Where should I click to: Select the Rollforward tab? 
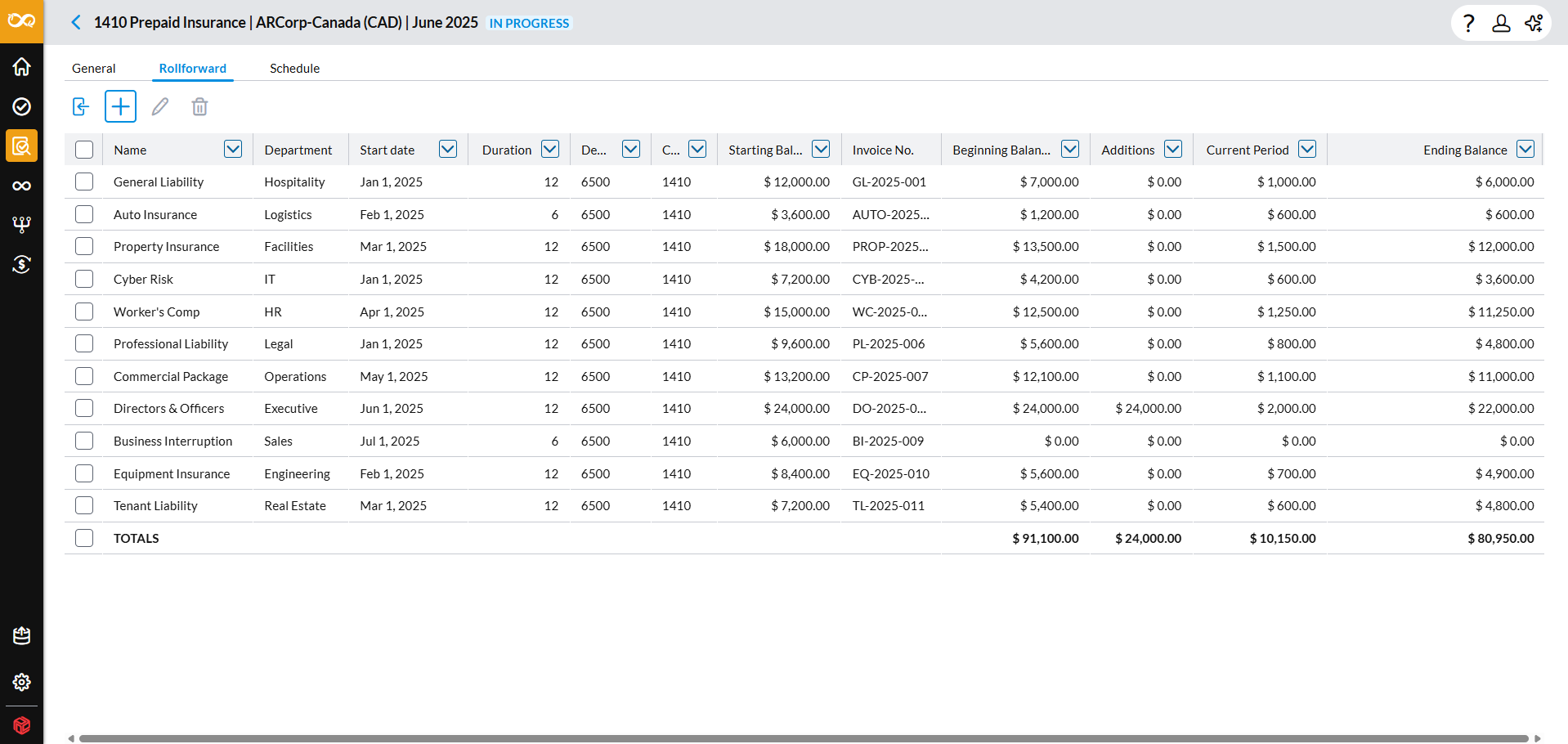[193, 69]
